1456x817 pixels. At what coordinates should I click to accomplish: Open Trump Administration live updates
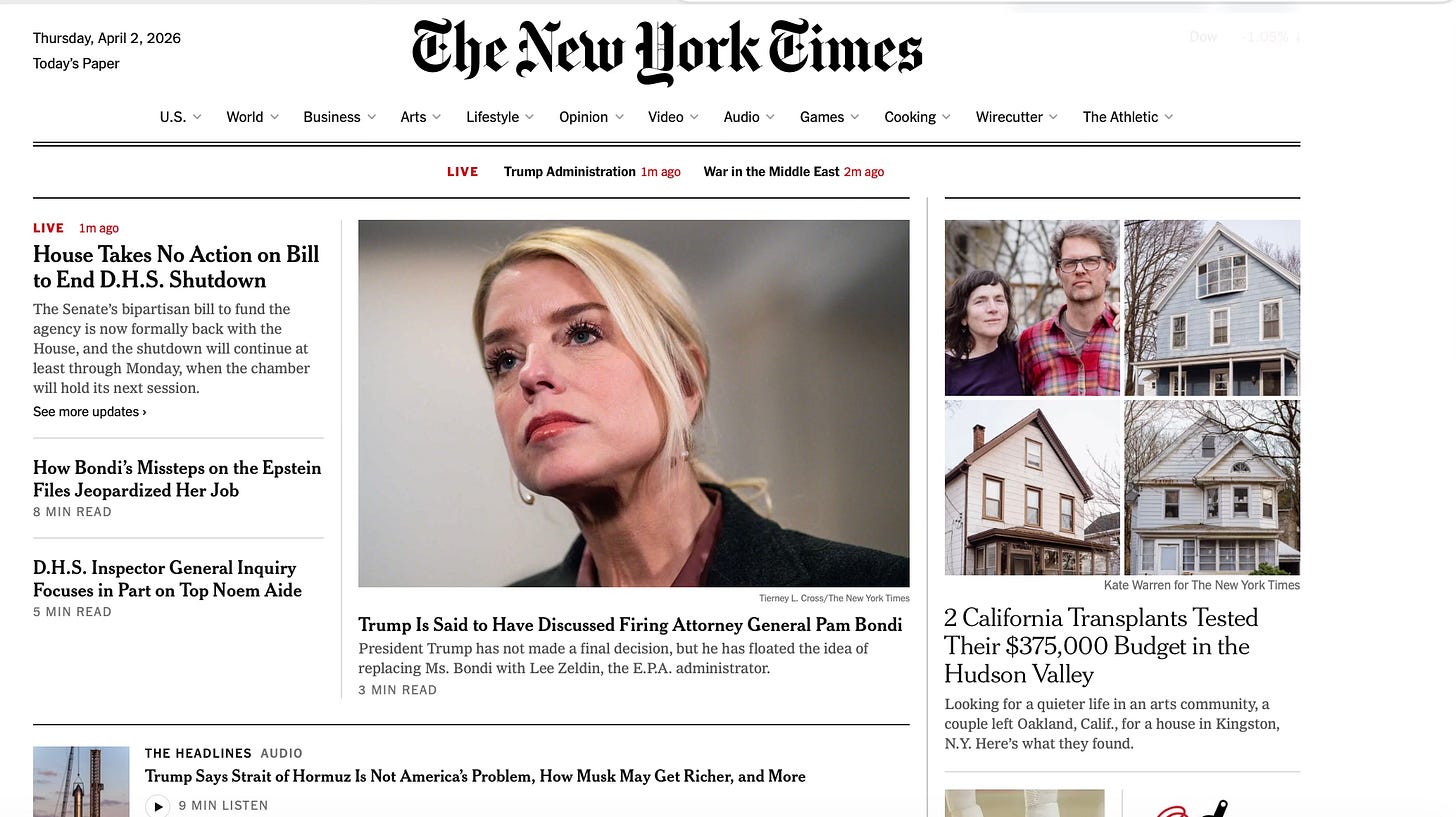(x=570, y=172)
